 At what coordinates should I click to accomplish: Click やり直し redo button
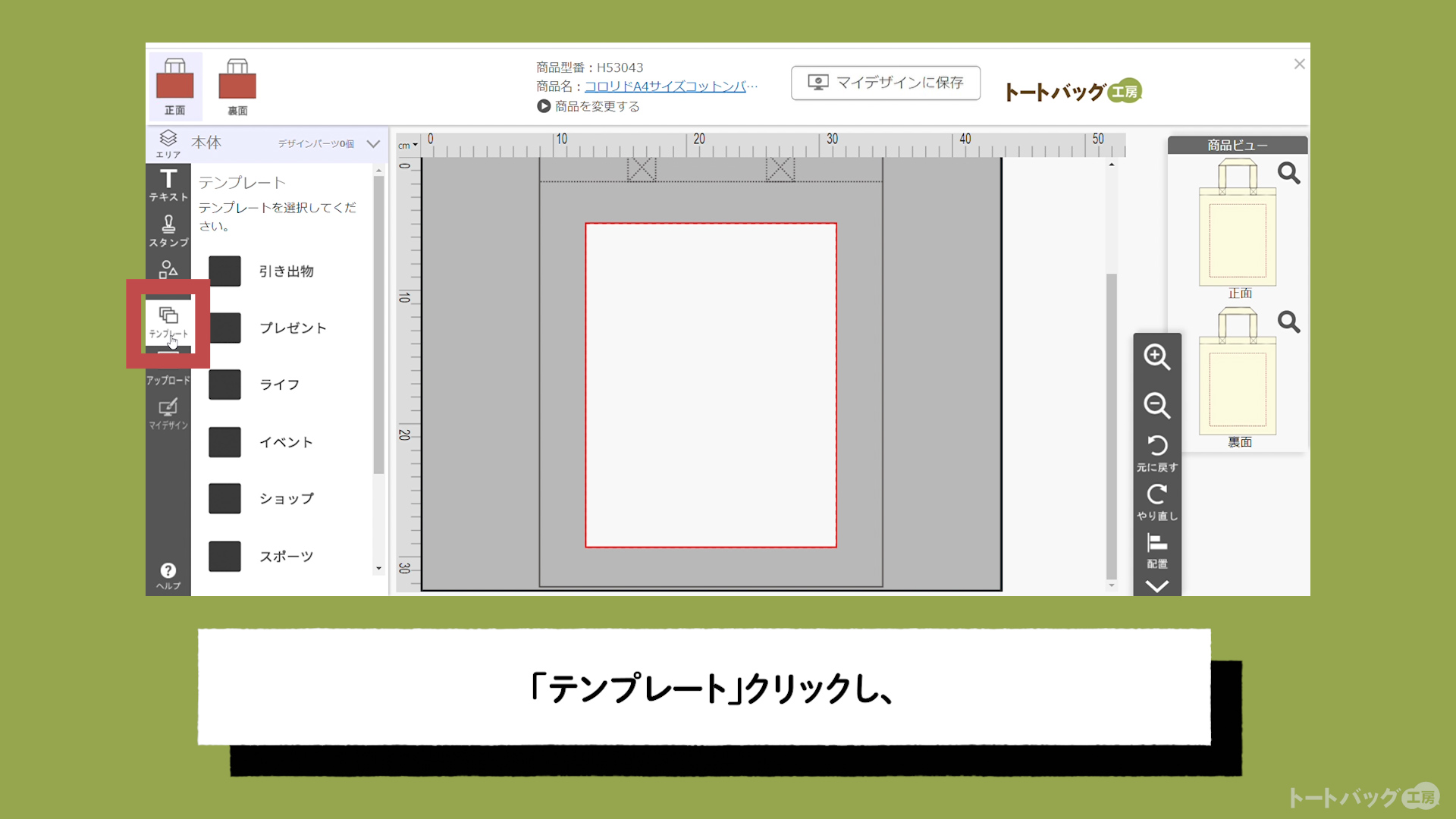tap(1157, 502)
